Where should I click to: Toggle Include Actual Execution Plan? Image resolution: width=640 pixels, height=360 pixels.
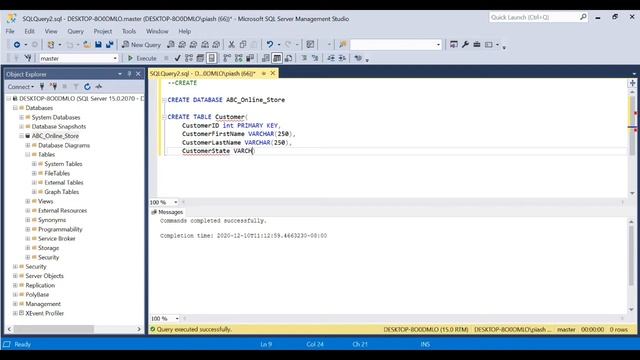(227, 58)
